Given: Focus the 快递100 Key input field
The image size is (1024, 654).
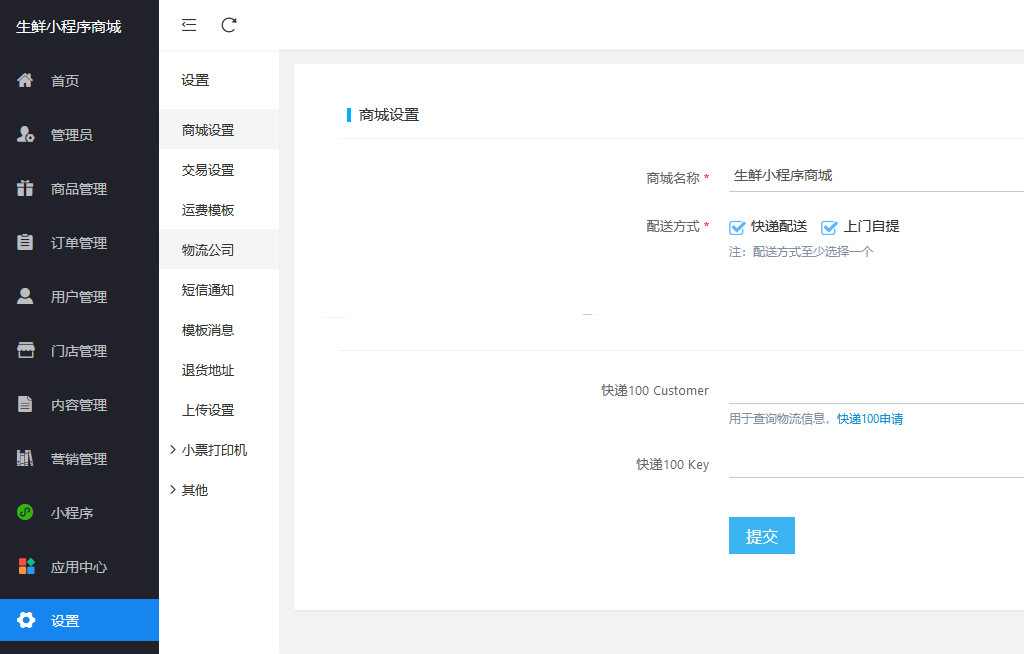Looking at the screenshot, I should 875,464.
